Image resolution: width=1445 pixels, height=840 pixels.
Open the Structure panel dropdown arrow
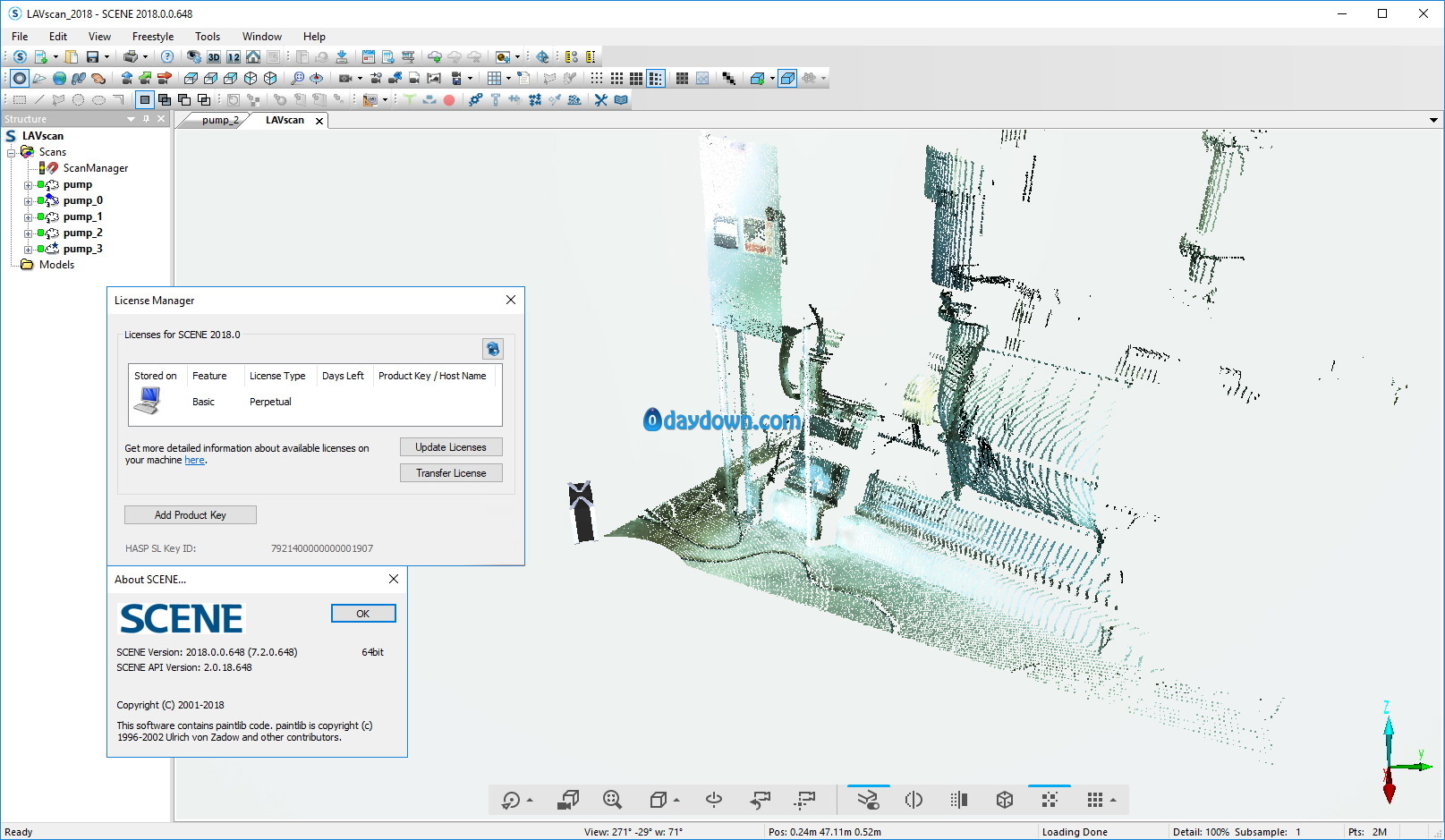(132, 119)
